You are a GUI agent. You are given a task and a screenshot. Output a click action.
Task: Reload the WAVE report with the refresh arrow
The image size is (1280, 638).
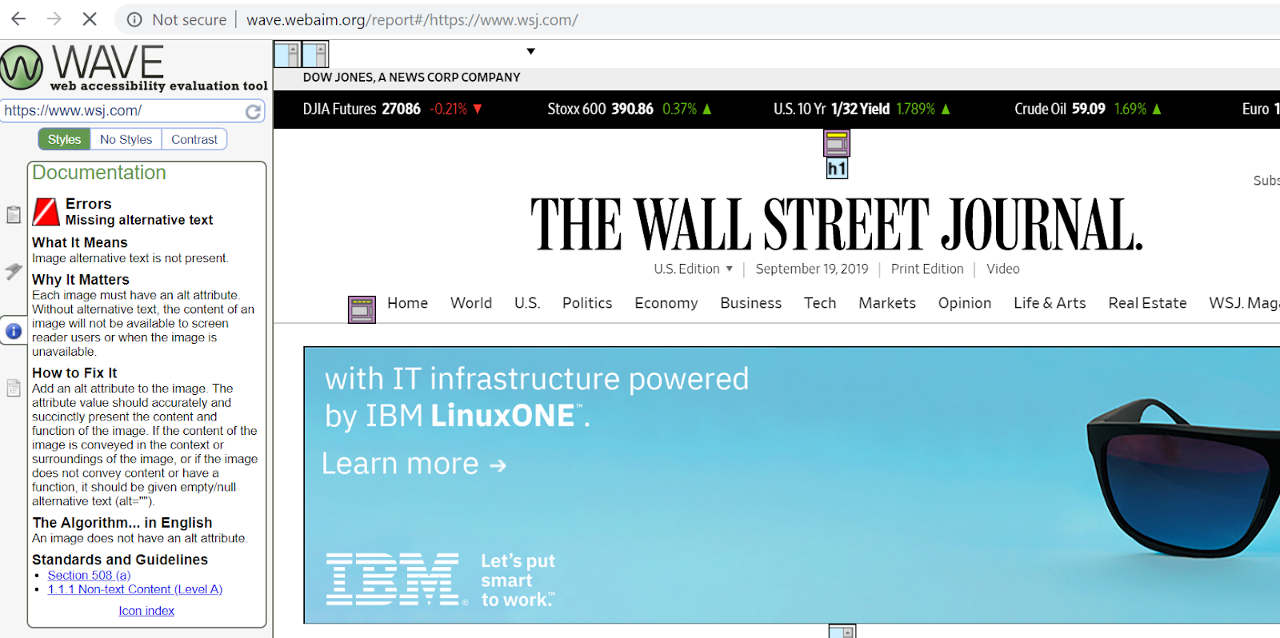(254, 112)
